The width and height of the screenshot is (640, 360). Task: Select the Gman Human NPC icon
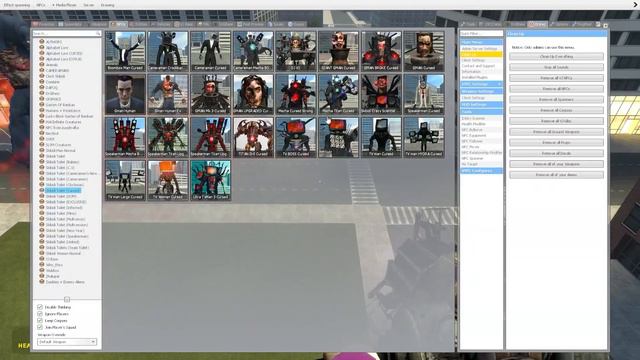point(125,94)
